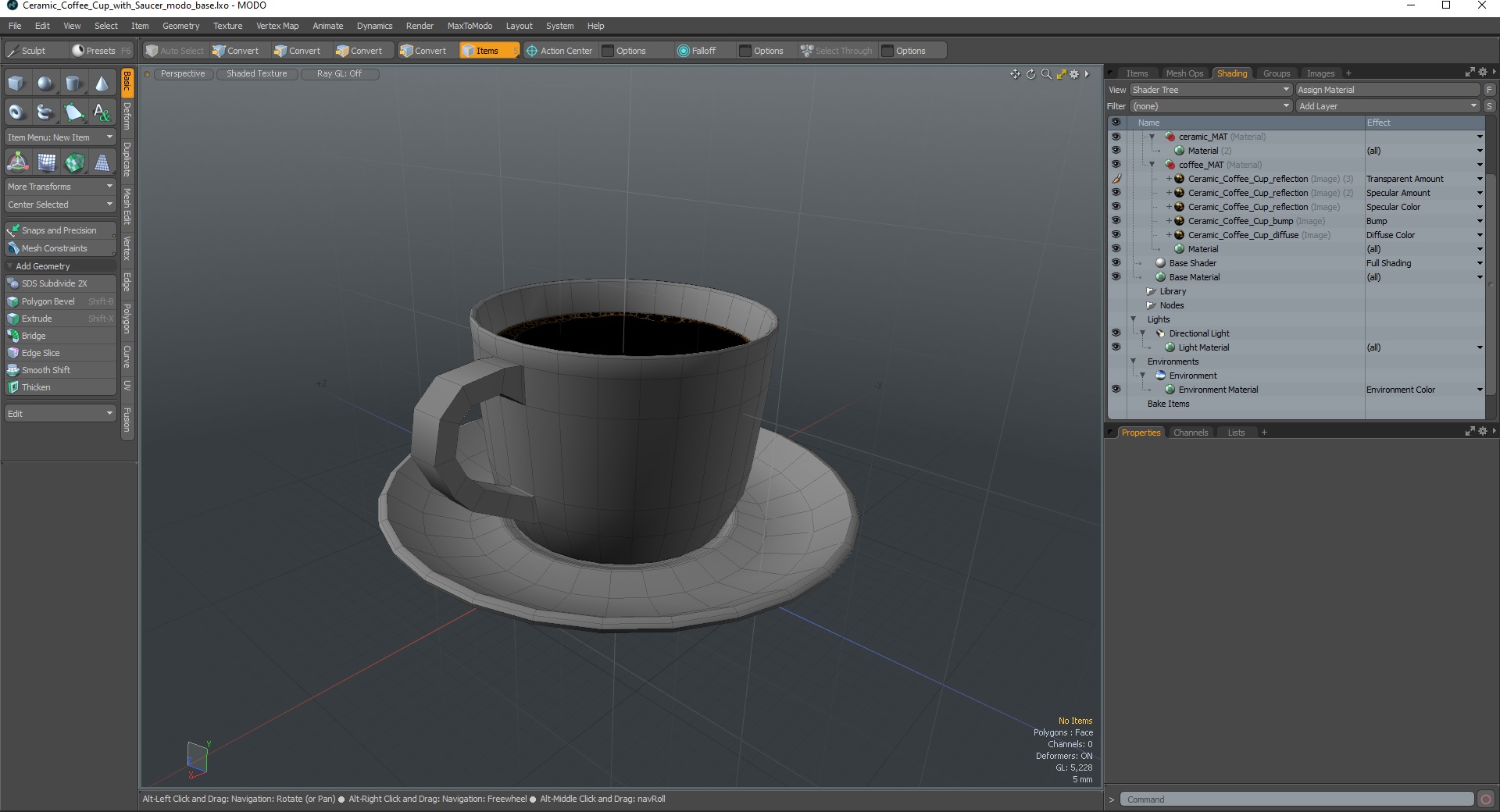Collapse the Environments tree group

(1133, 361)
